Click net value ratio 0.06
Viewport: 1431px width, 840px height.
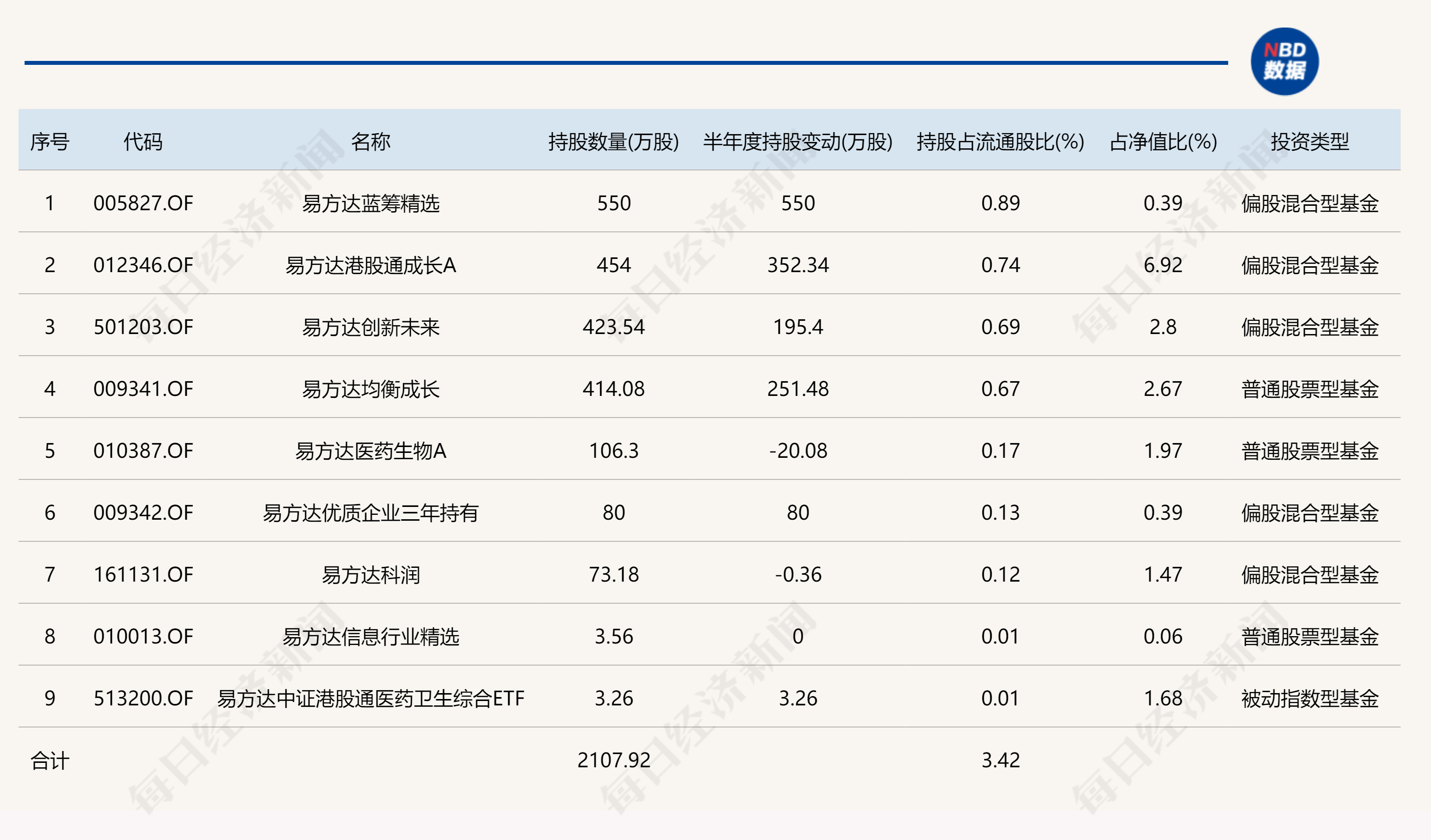click(1163, 636)
